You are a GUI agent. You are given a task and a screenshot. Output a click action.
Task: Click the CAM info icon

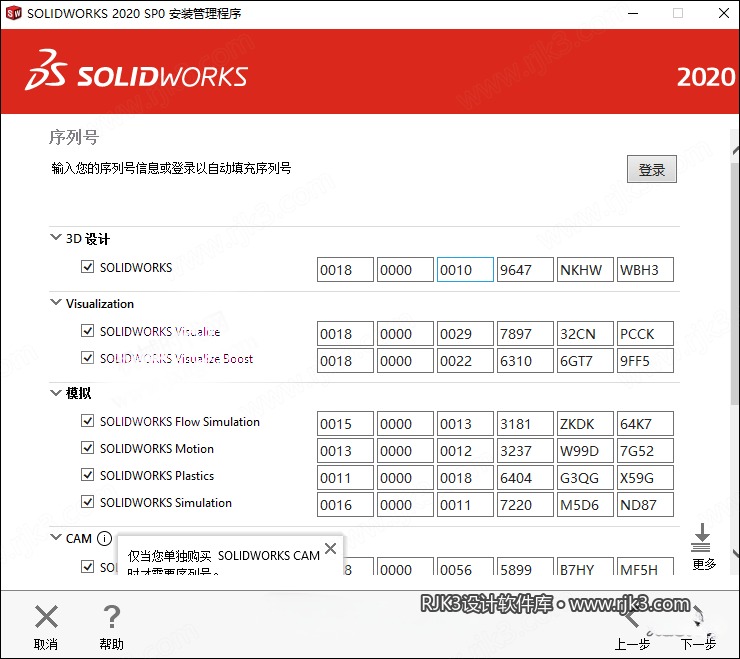coord(104,538)
